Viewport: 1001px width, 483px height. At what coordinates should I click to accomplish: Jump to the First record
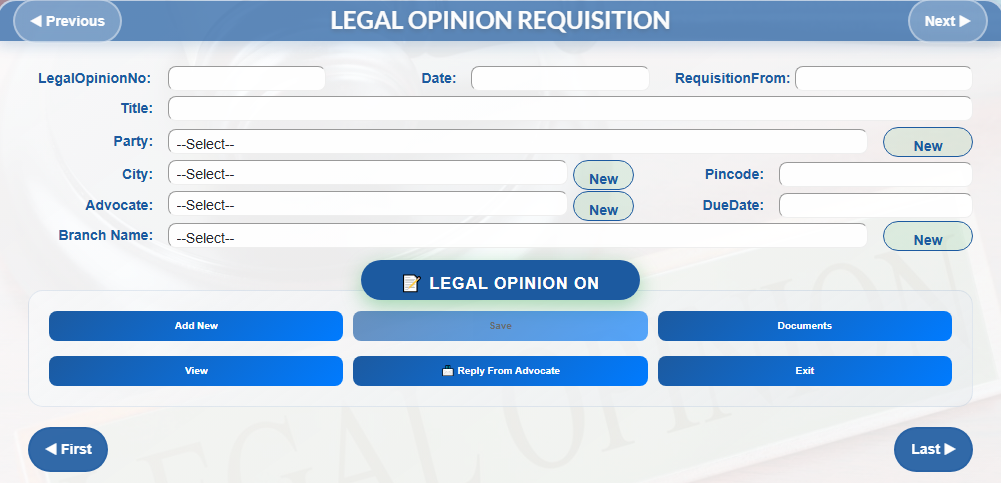(68, 449)
